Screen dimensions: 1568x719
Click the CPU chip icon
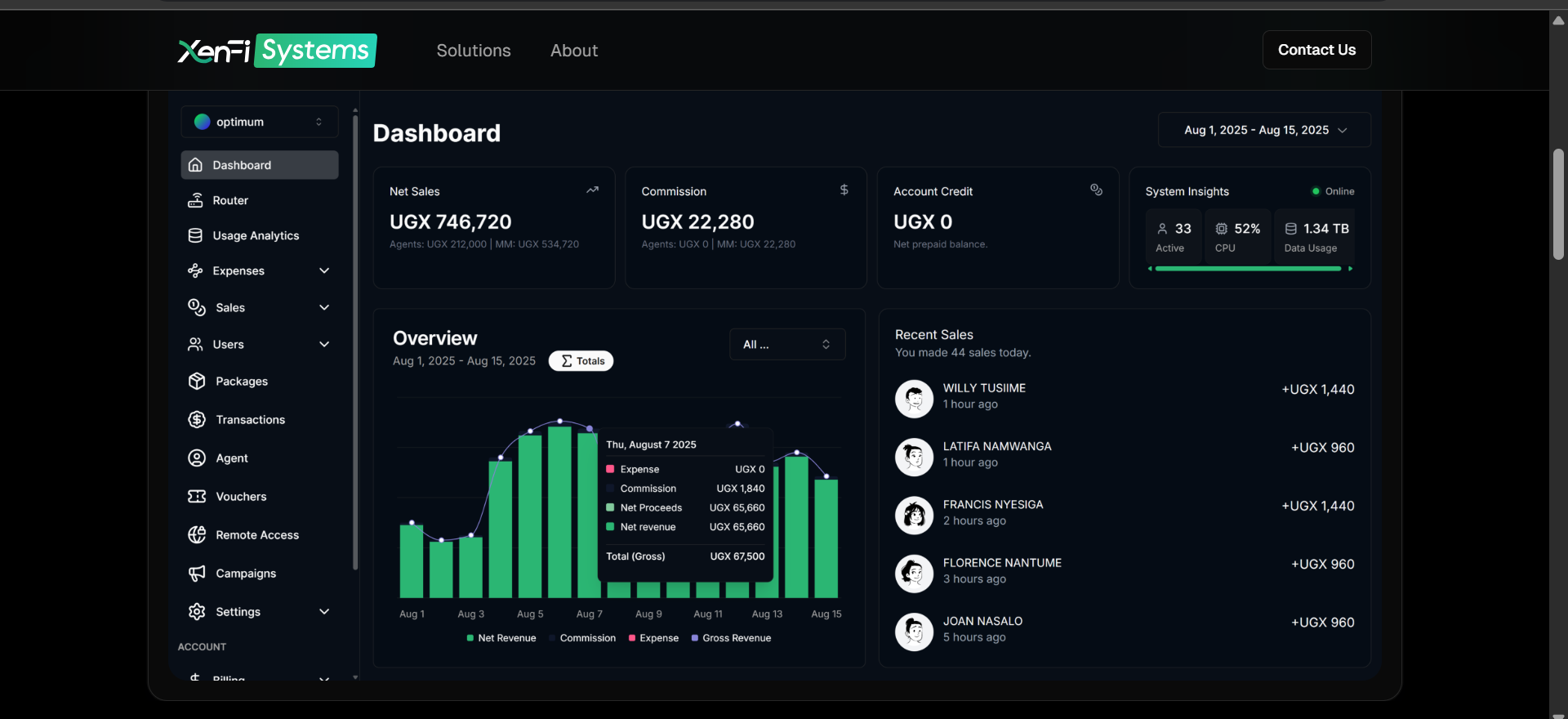[1222, 229]
